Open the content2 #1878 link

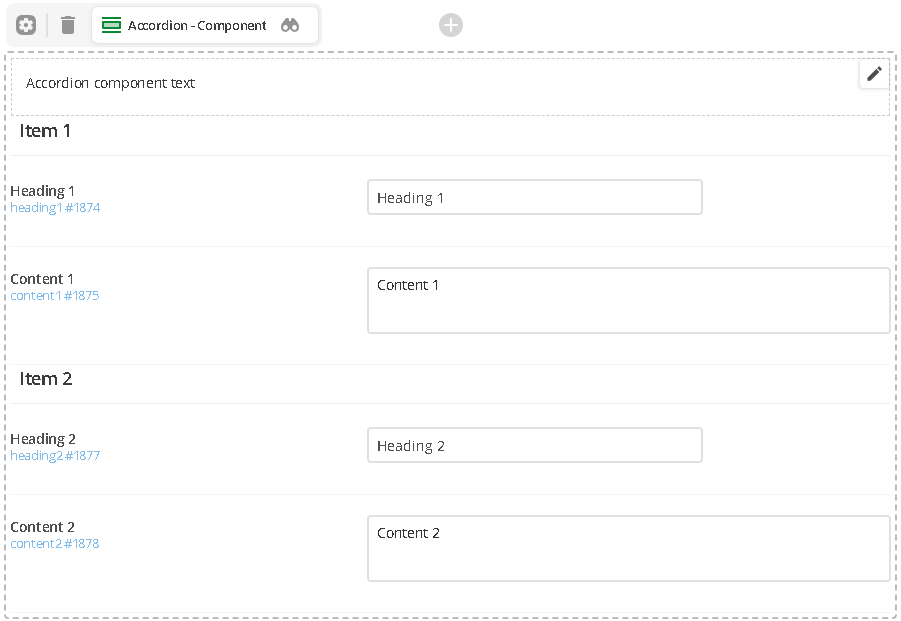click(x=55, y=543)
